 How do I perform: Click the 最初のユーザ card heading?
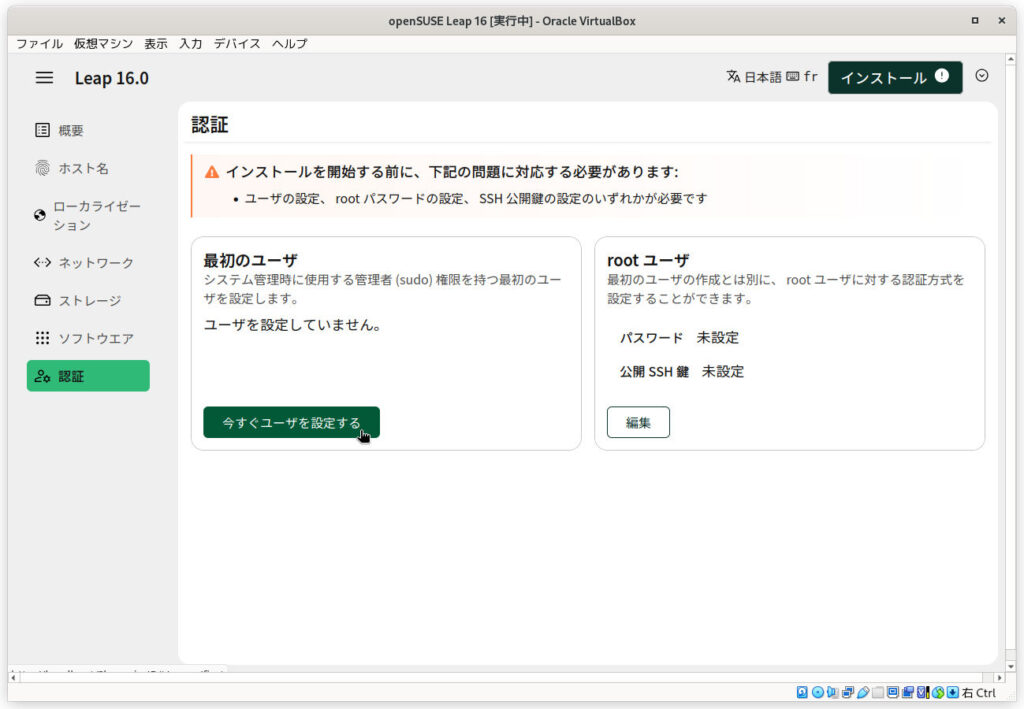point(251,260)
